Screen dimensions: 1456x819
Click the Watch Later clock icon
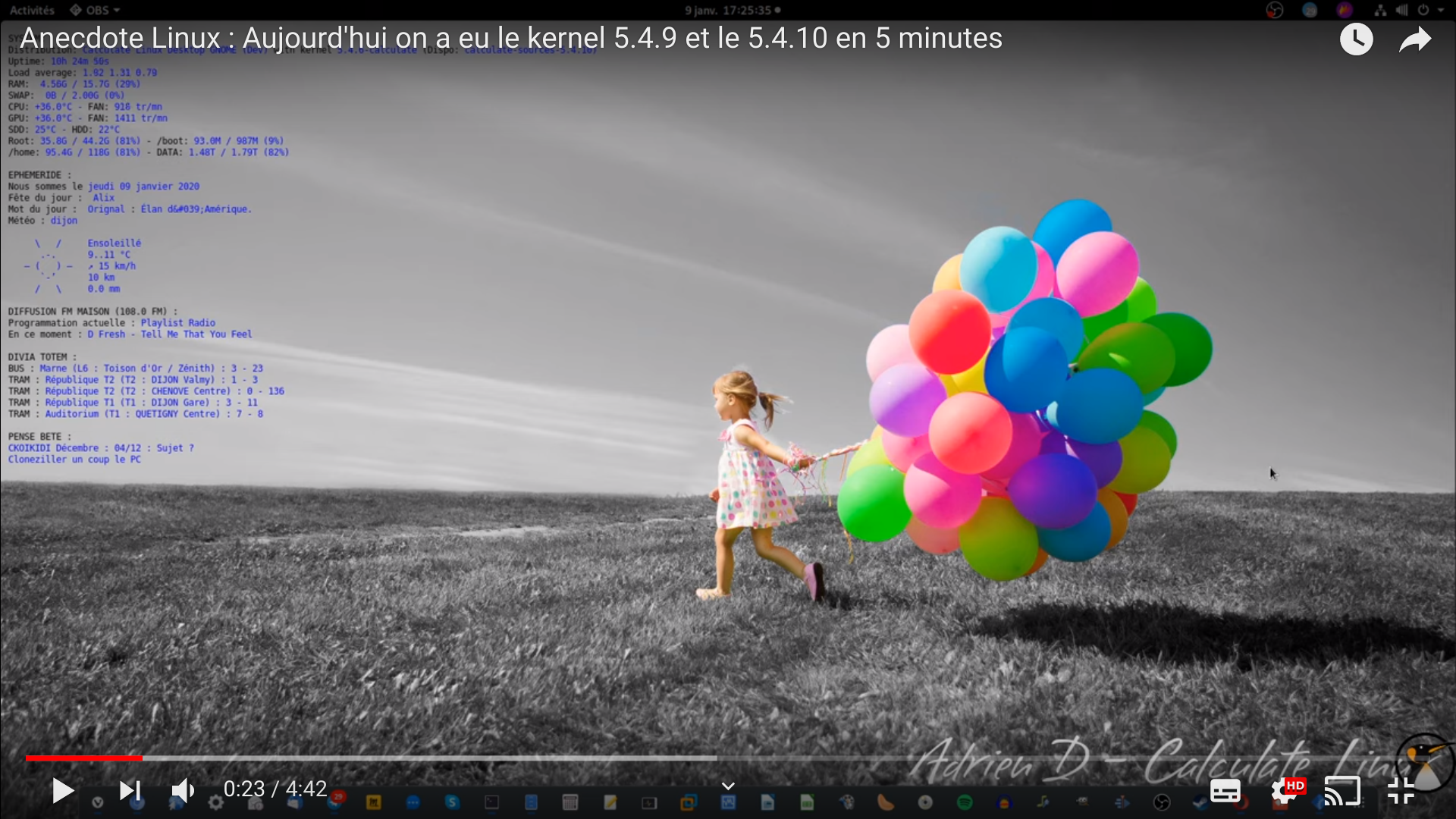coord(1356,39)
